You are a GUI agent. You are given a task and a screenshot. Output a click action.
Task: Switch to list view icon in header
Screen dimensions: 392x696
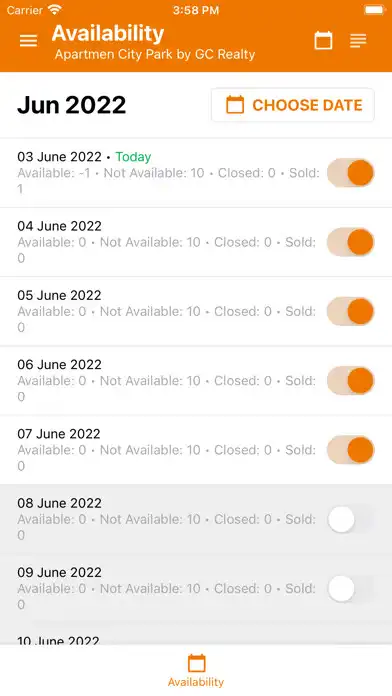(358, 40)
